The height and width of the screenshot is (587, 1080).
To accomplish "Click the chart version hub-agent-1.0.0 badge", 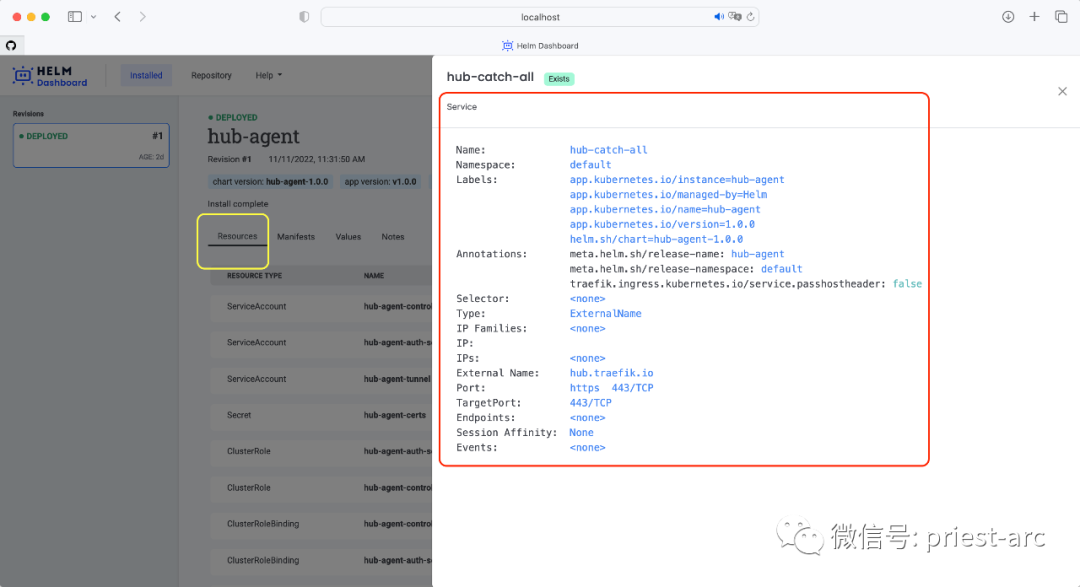I will coord(270,182).
